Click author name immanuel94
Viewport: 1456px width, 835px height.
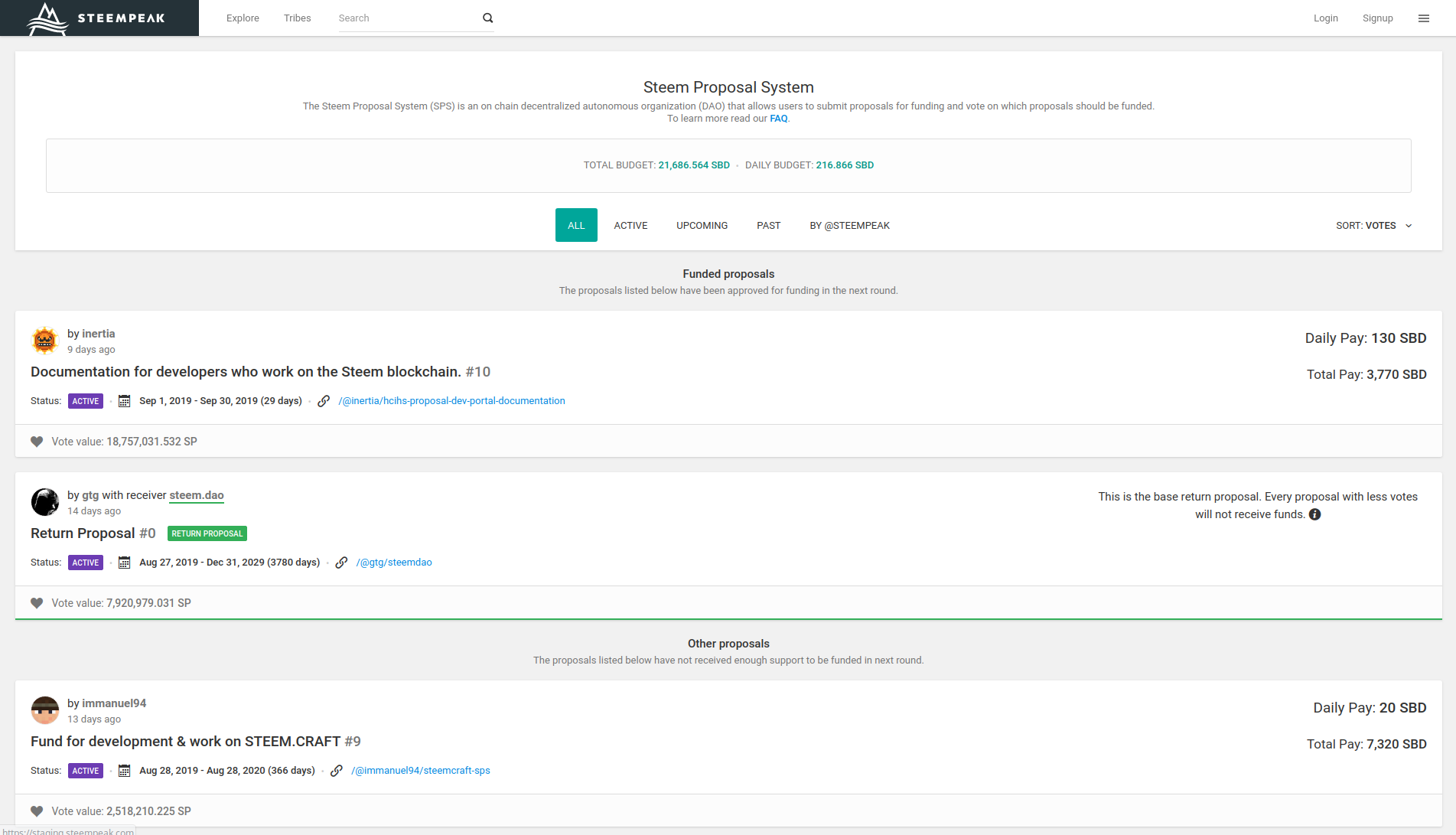(x=114, y=703)
